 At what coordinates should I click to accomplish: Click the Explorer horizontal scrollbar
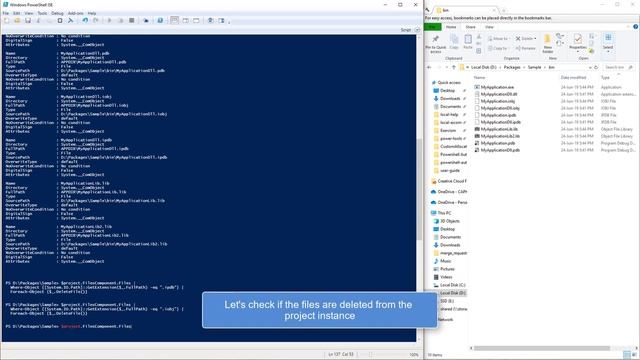(542, 348)
